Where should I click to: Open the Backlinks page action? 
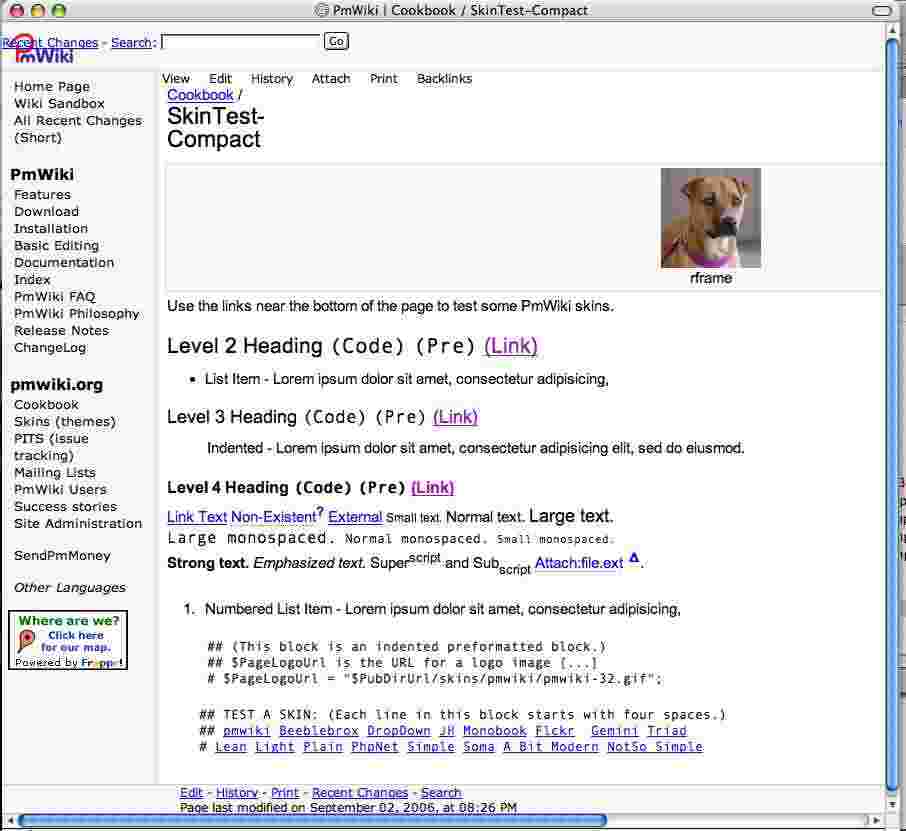point(444,79)
